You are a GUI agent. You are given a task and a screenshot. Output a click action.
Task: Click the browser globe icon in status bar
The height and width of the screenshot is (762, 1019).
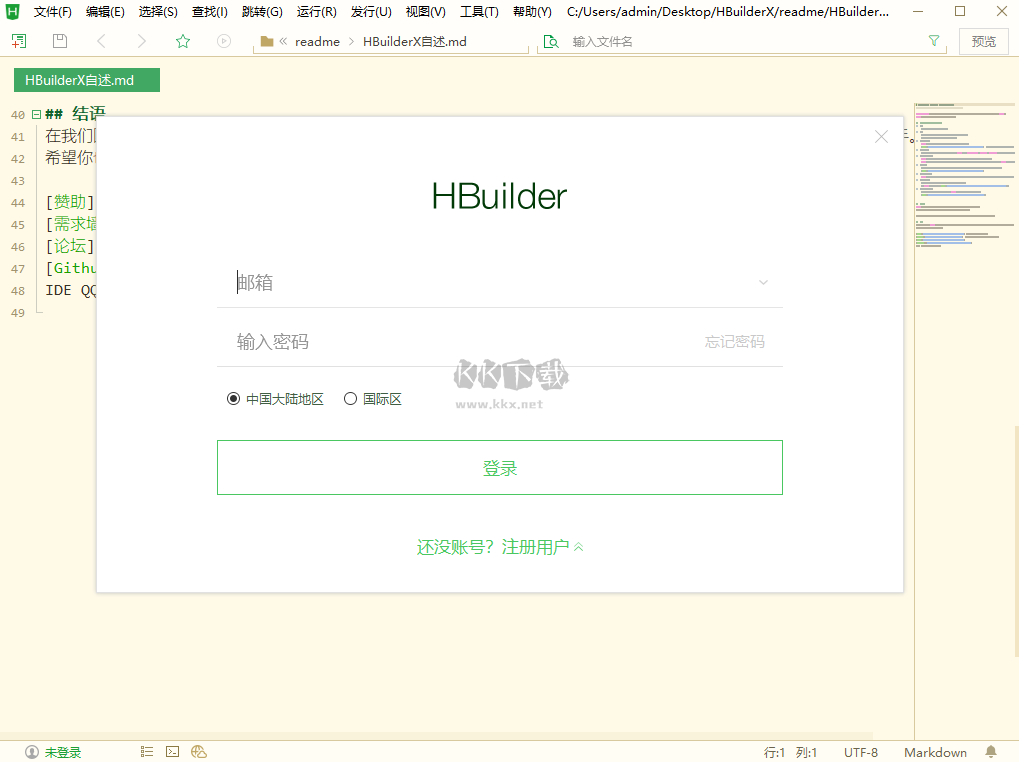199,752
